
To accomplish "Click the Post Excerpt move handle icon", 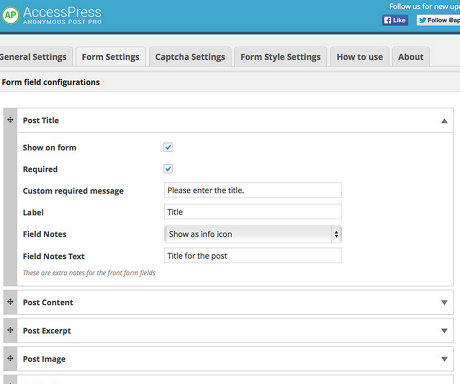I will coord(10,330).
